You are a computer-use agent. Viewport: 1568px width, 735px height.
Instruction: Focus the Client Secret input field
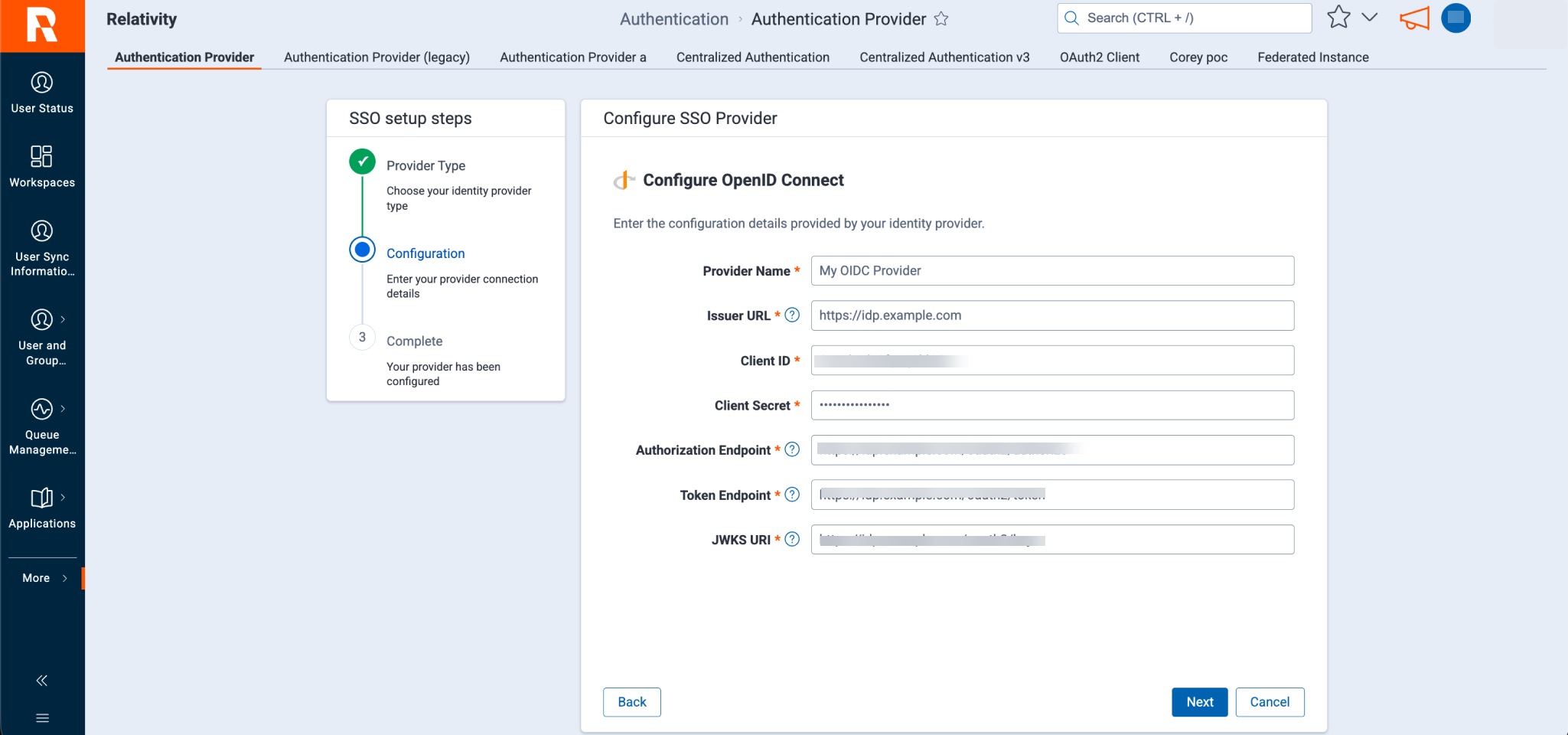[1052, 405]
